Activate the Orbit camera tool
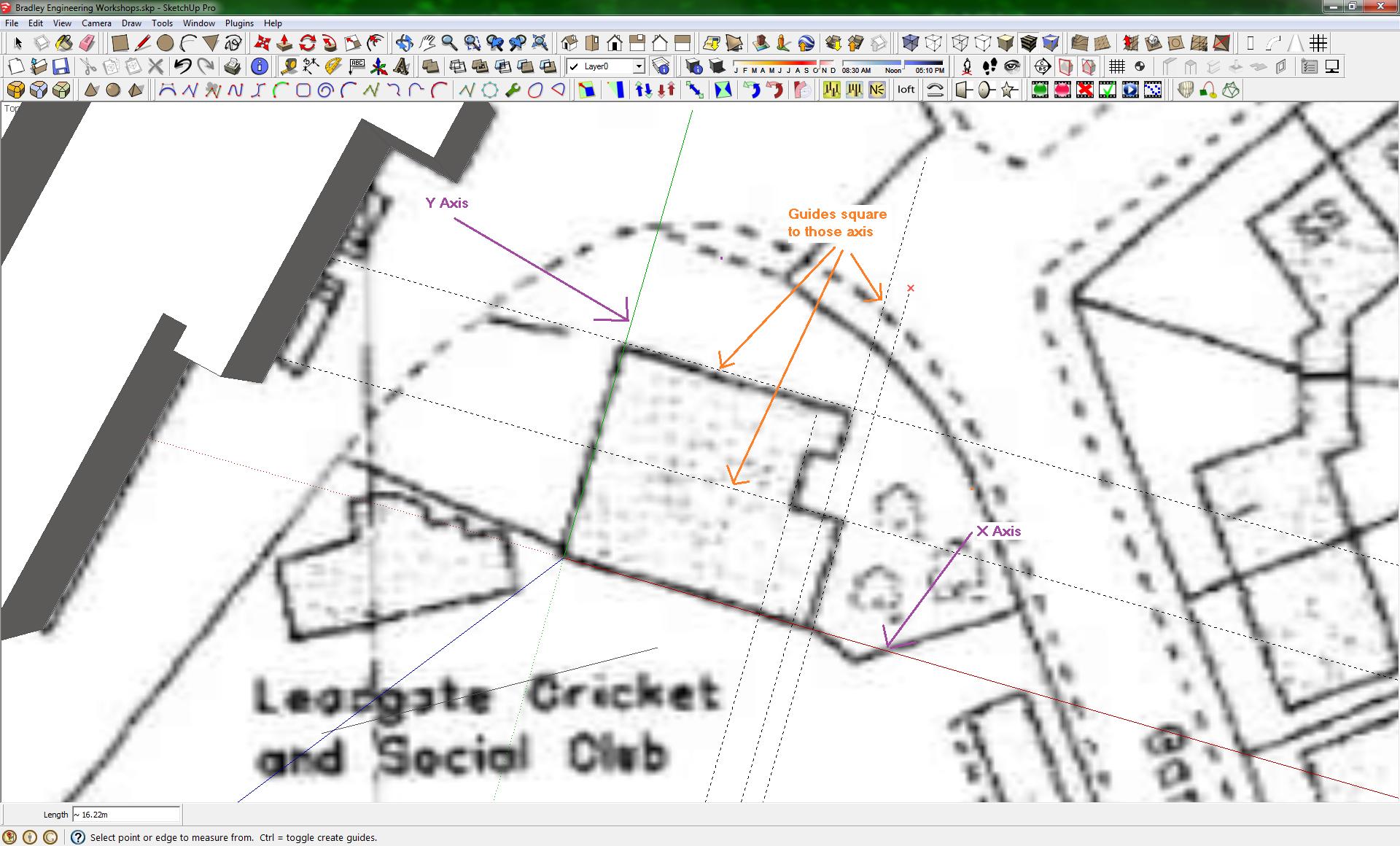 pyautogui.click(x=404, y=43)
